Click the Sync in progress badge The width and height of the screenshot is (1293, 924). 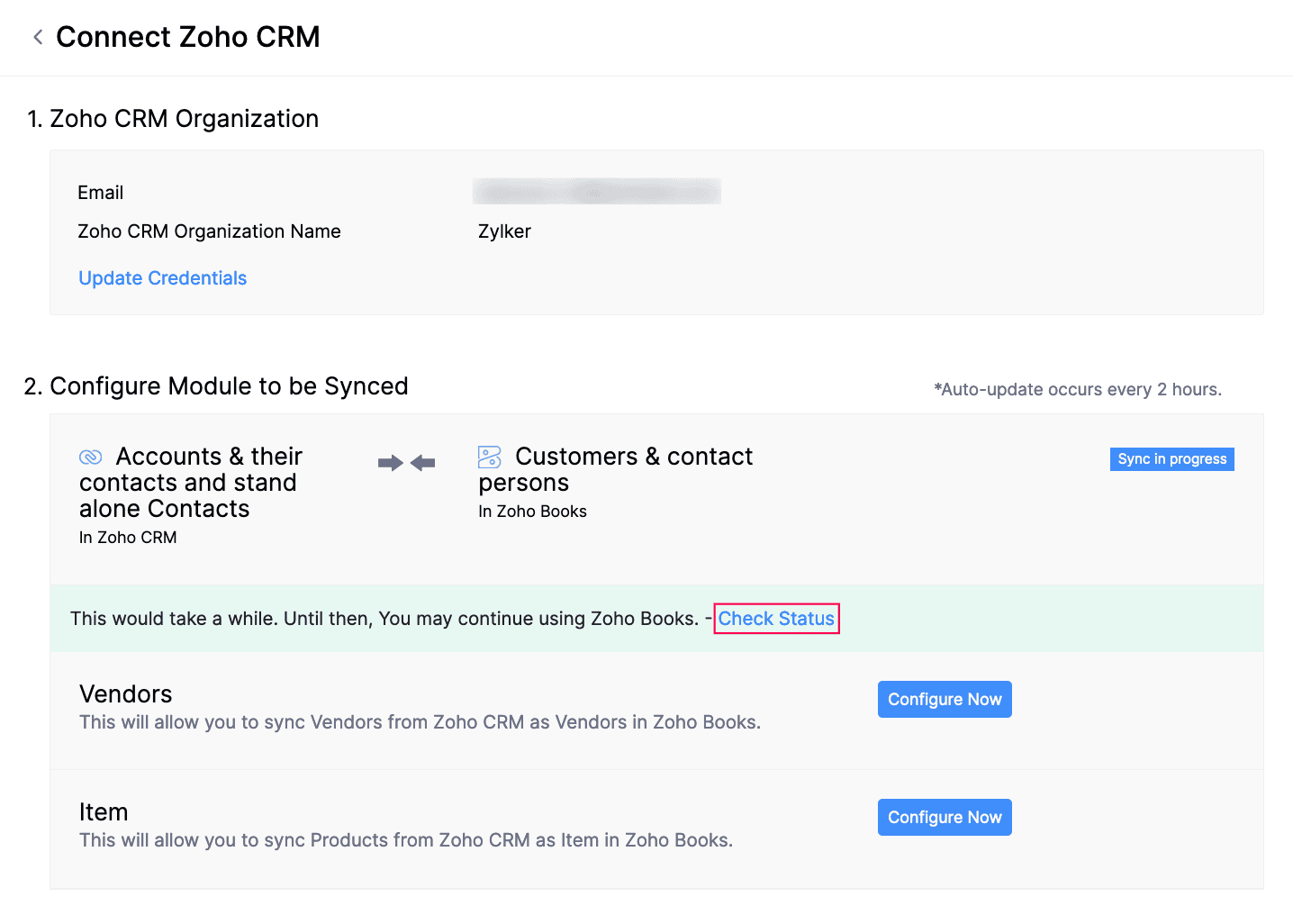(1171, 458)
